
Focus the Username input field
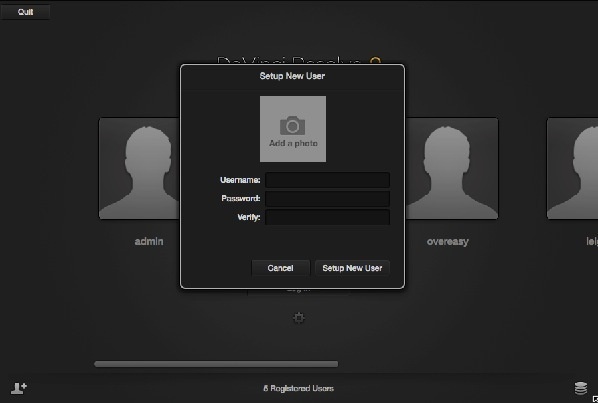(327, 180)
